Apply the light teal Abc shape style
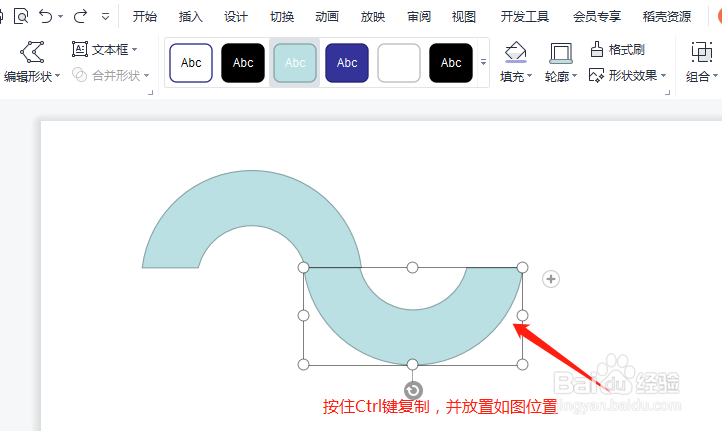This screenshot has height=431, width=722. [x=295, y=63]
